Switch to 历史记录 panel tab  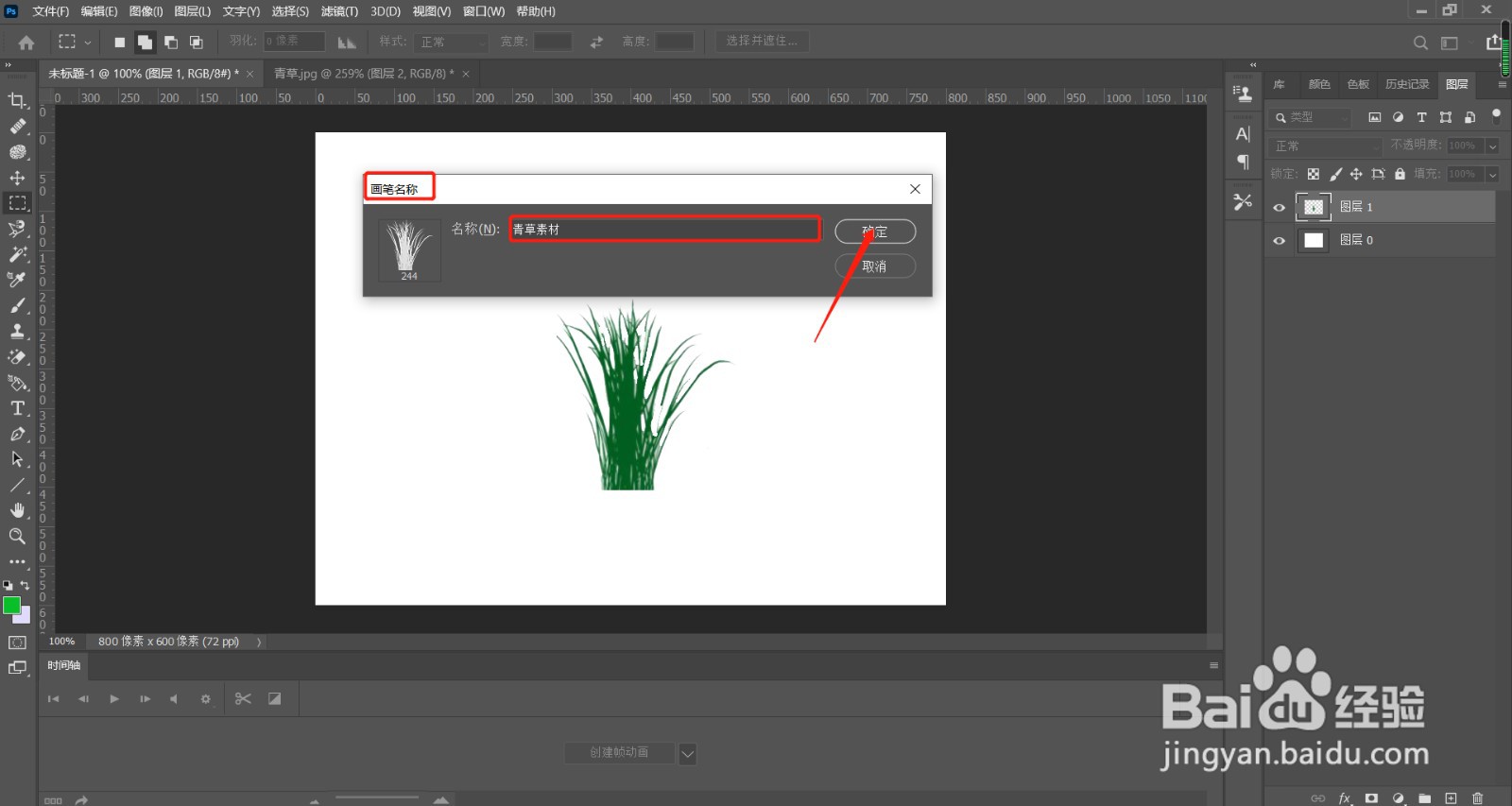[x=1407, y=84]
